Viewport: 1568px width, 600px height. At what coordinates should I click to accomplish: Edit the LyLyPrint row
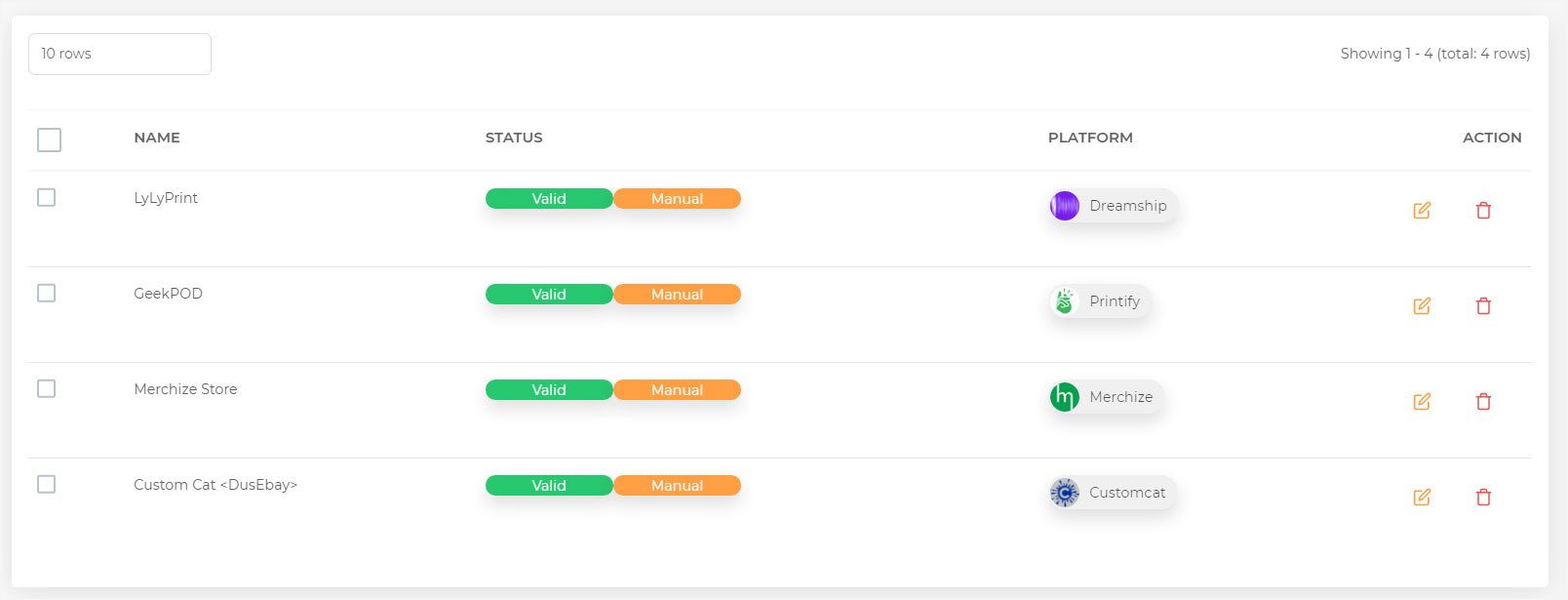[1422, 210]
